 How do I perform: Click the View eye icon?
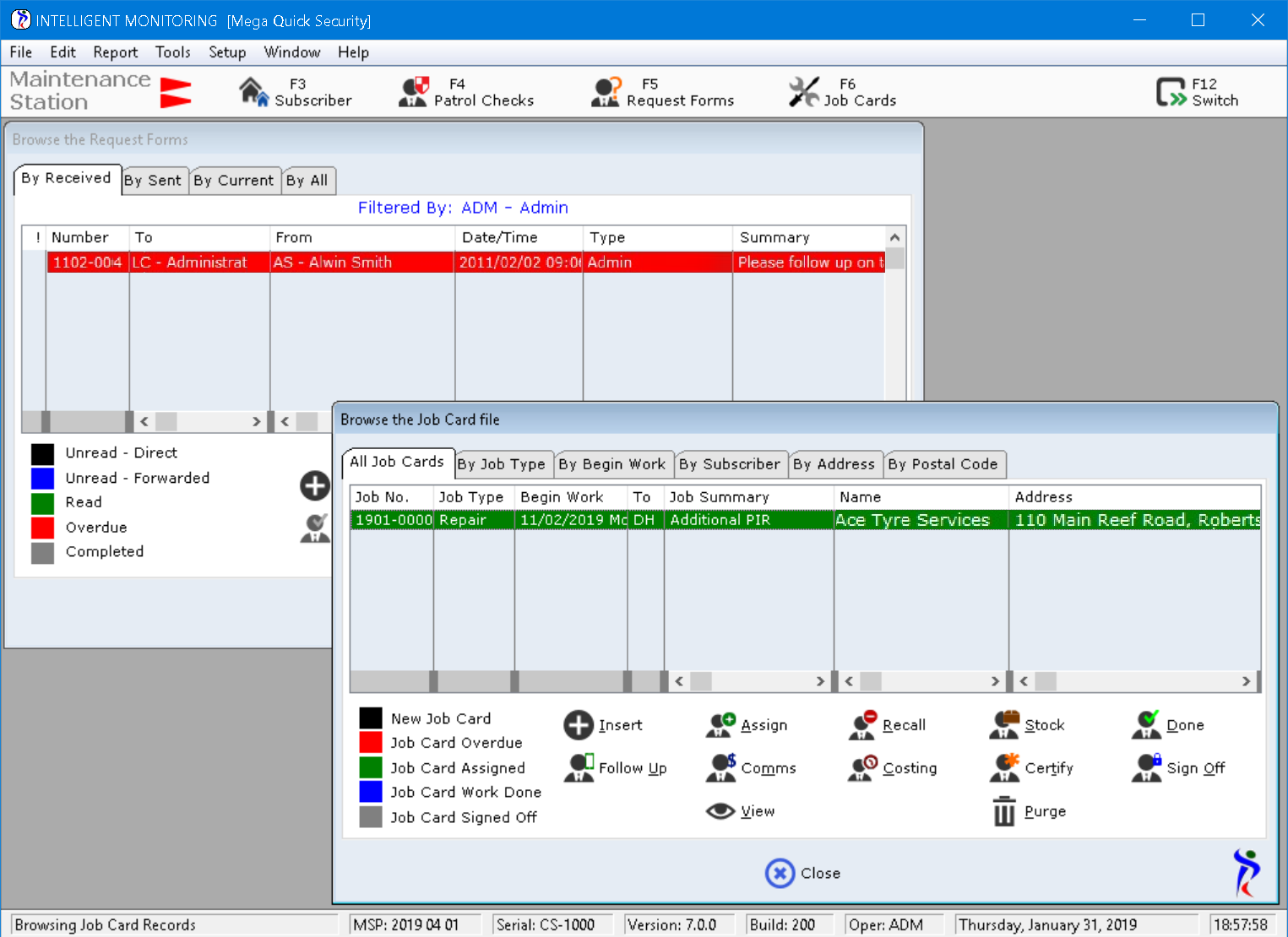(720, 811)
